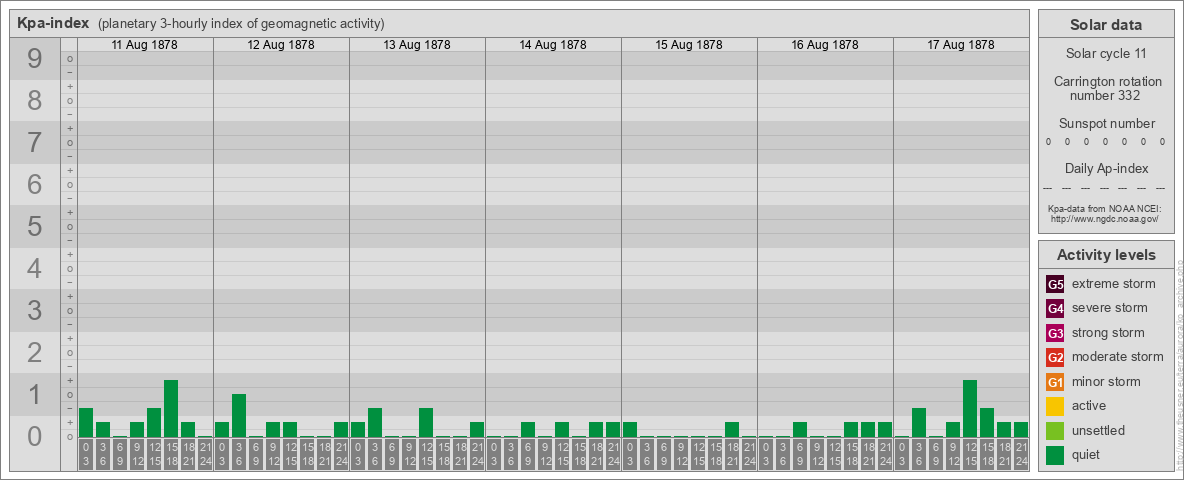This screenshot has height=480, width=1184.
Task: Select the 13 Aug 1878 date header
Action: pyautogui.click(x=417, y=45)
